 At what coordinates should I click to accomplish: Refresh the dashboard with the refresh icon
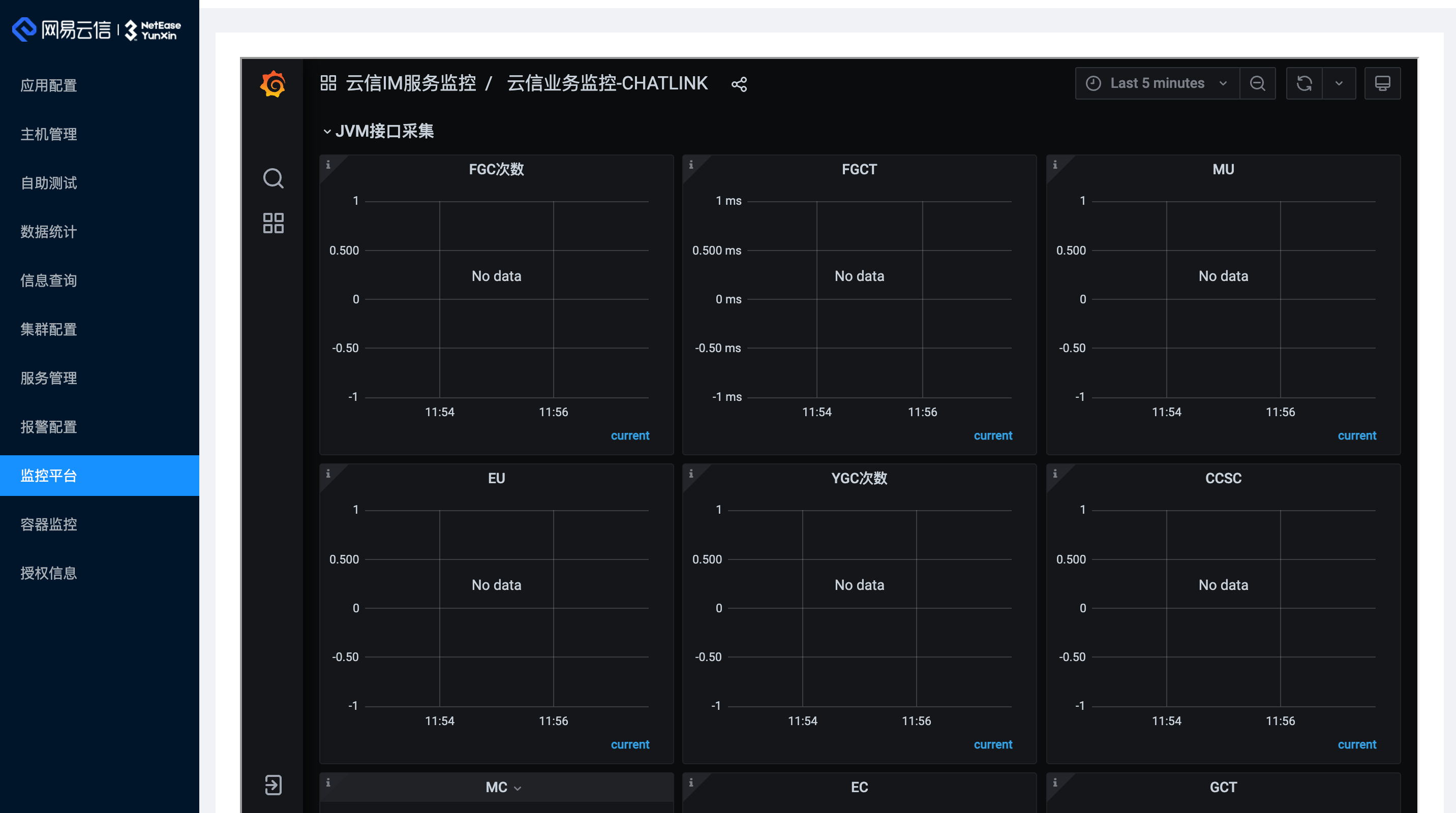tap(1305, 83)
